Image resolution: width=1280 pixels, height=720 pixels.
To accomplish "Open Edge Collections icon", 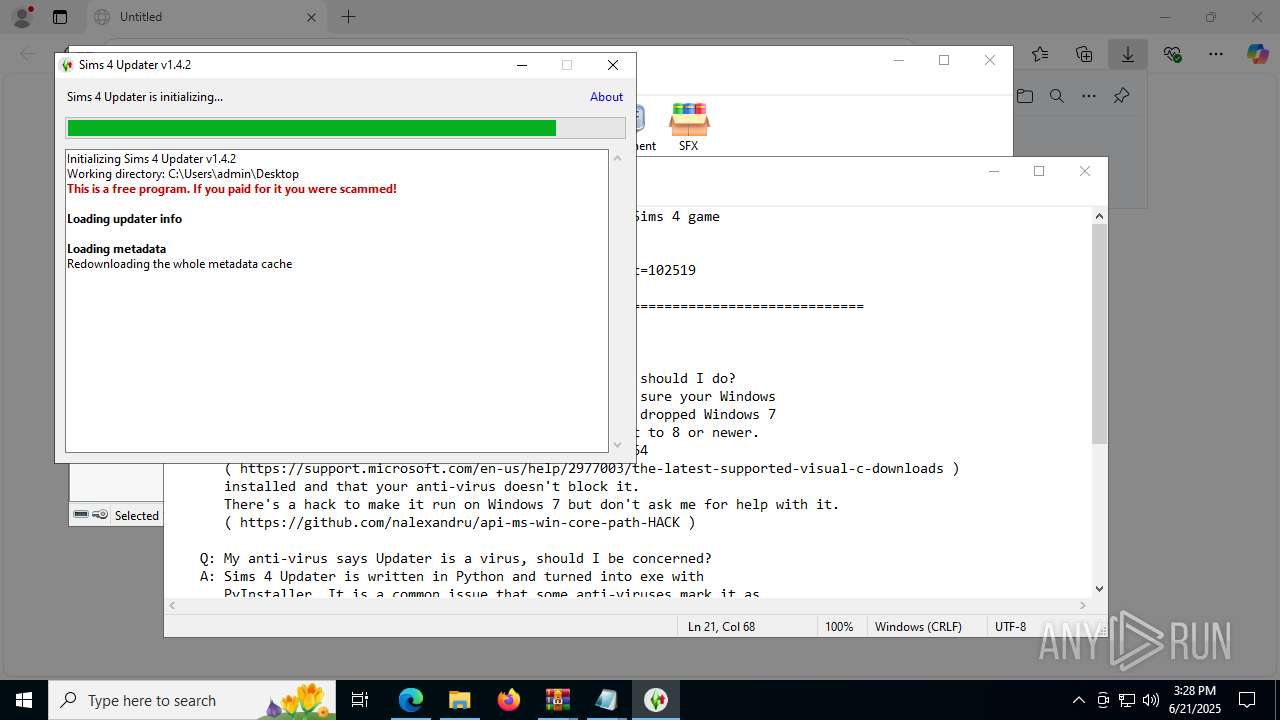I will (1084, 54).
